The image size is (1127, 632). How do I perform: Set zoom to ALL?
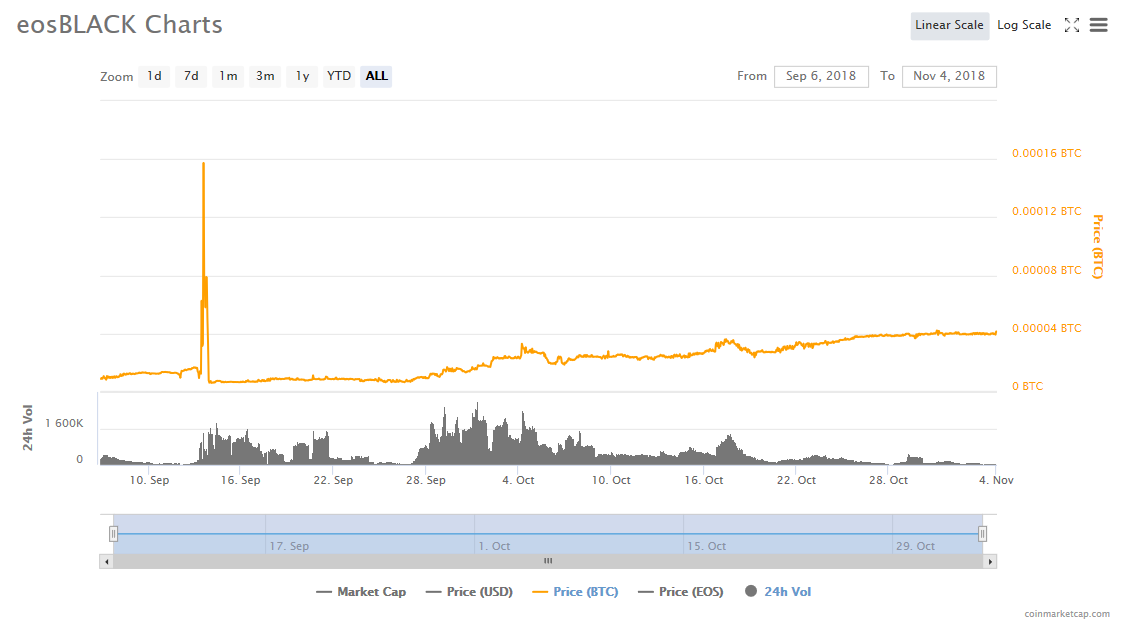tap(377, 76)
